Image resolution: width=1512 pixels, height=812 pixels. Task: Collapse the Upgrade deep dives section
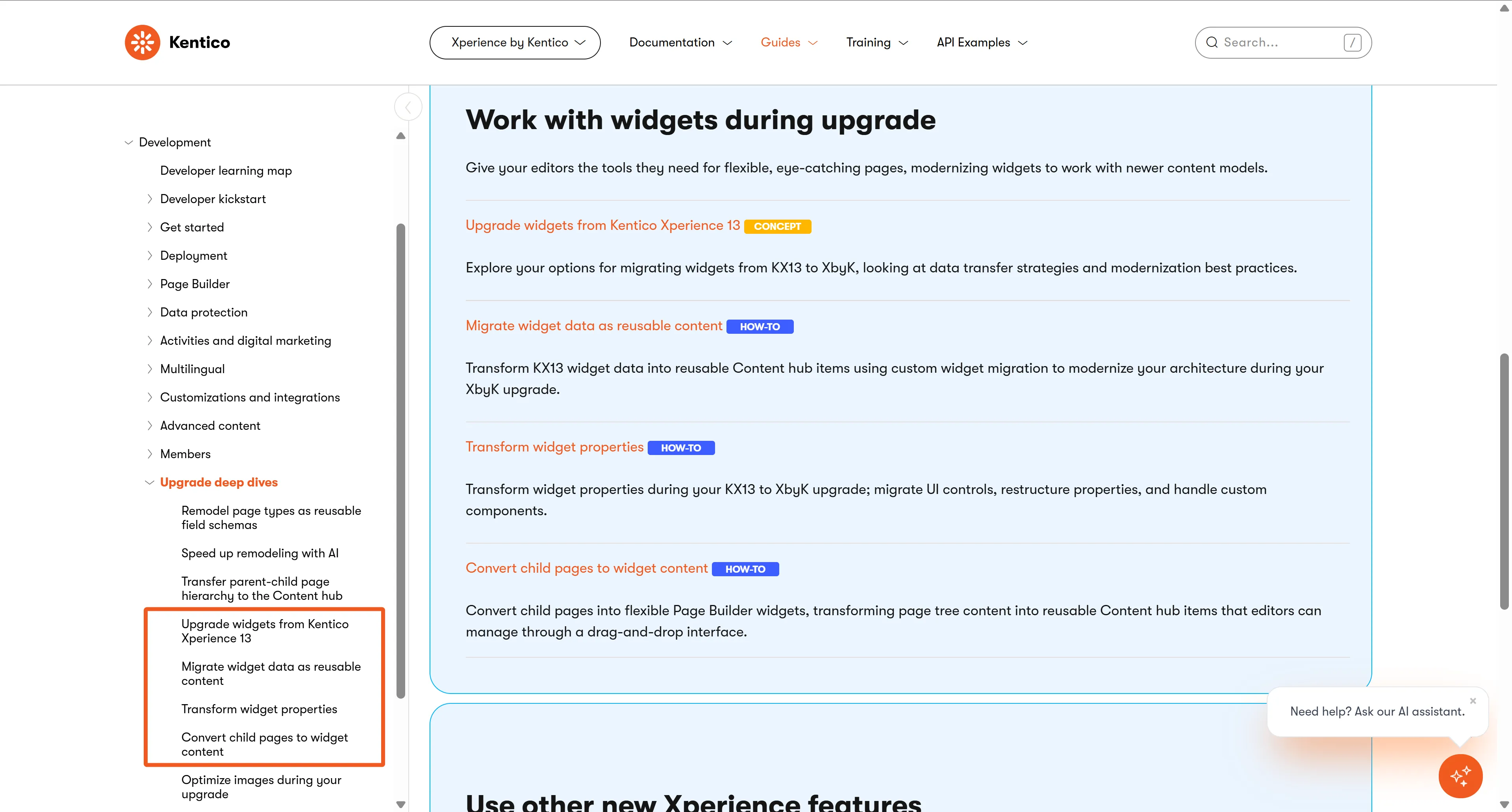(149, 482)
